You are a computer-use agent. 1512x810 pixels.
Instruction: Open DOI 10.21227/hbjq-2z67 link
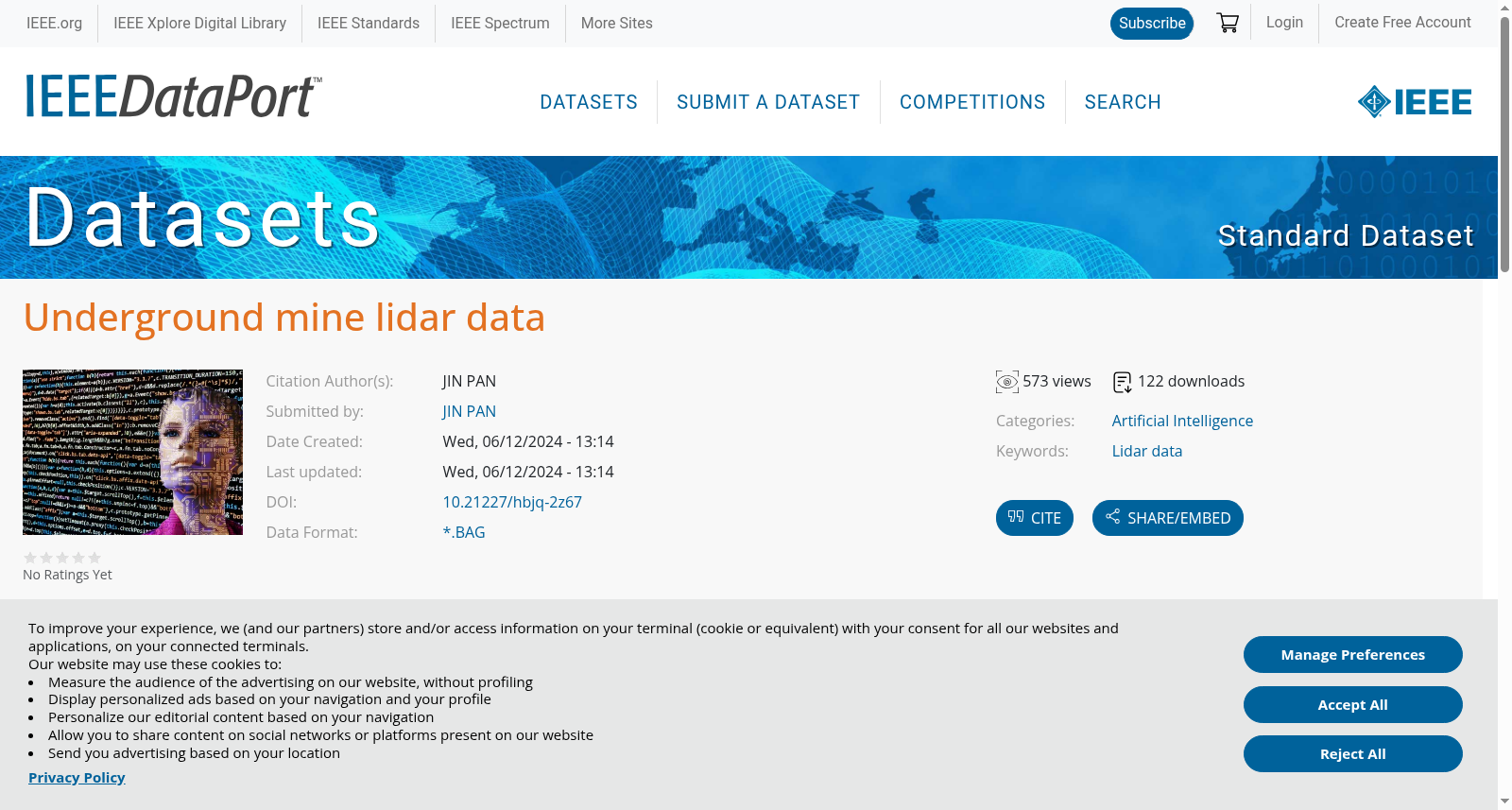[x=512, y=503]
